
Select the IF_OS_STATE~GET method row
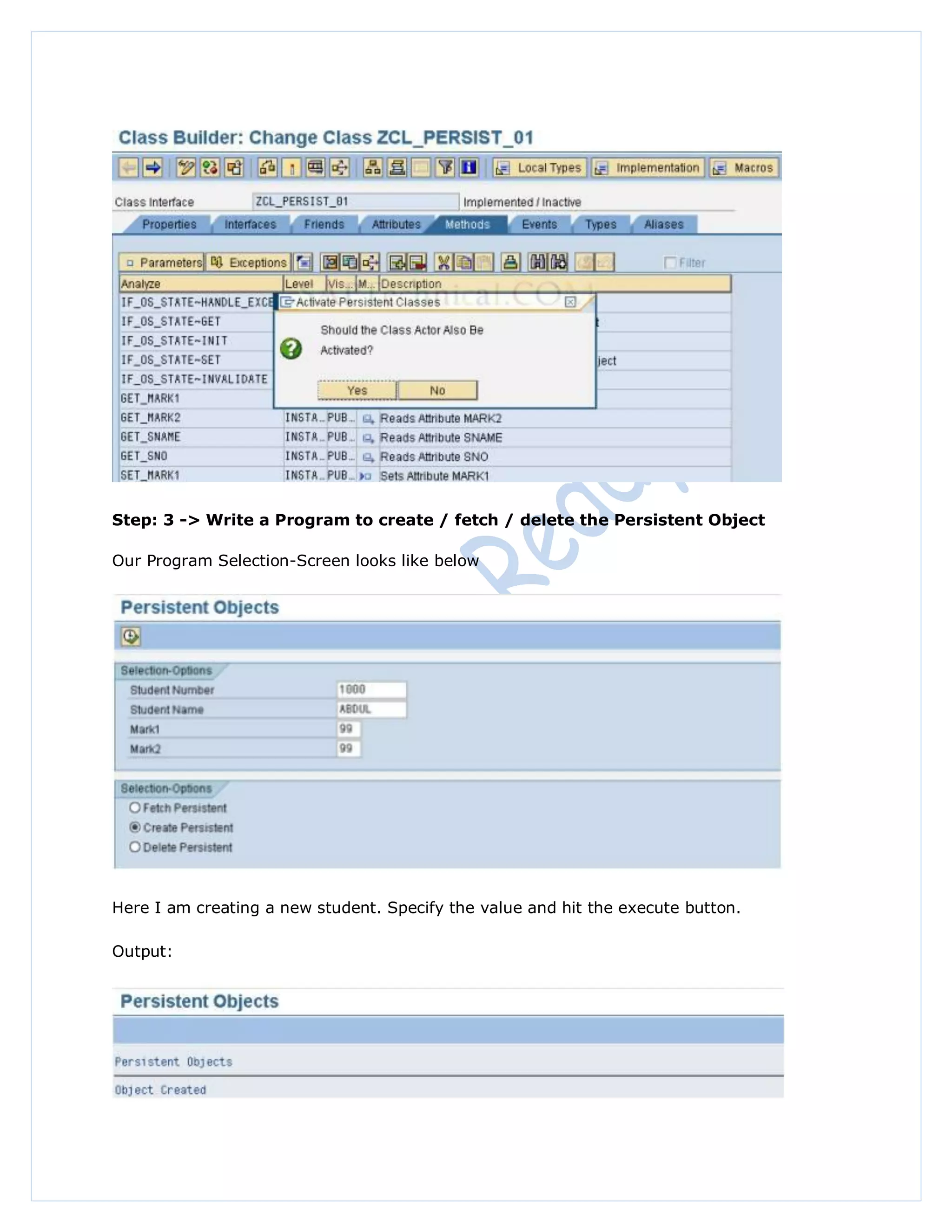(x=196, y=322)
